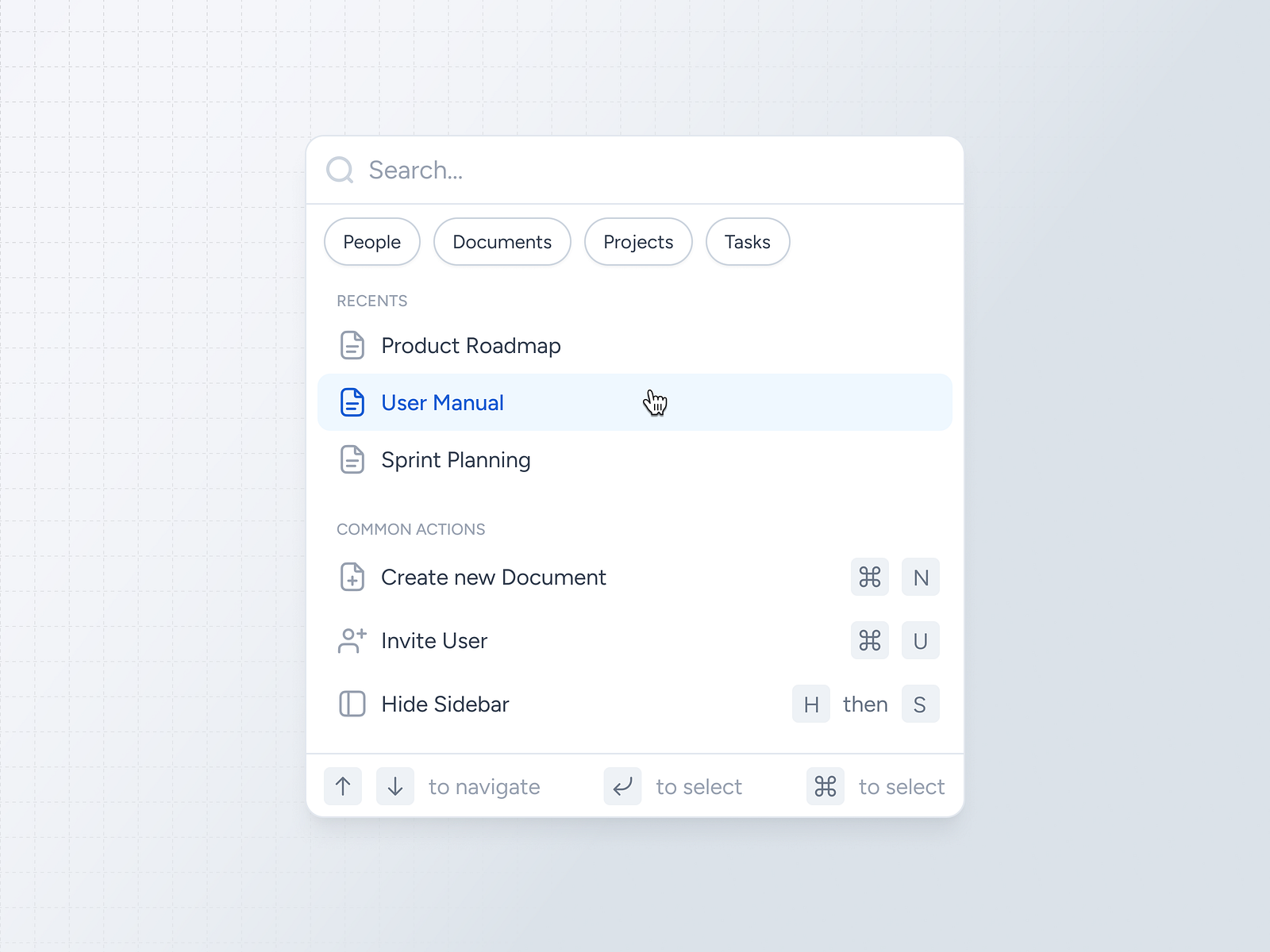Click the person-plus icon beside Invite User
Screen dimensions: 1270x952
(x=352, y=640)
